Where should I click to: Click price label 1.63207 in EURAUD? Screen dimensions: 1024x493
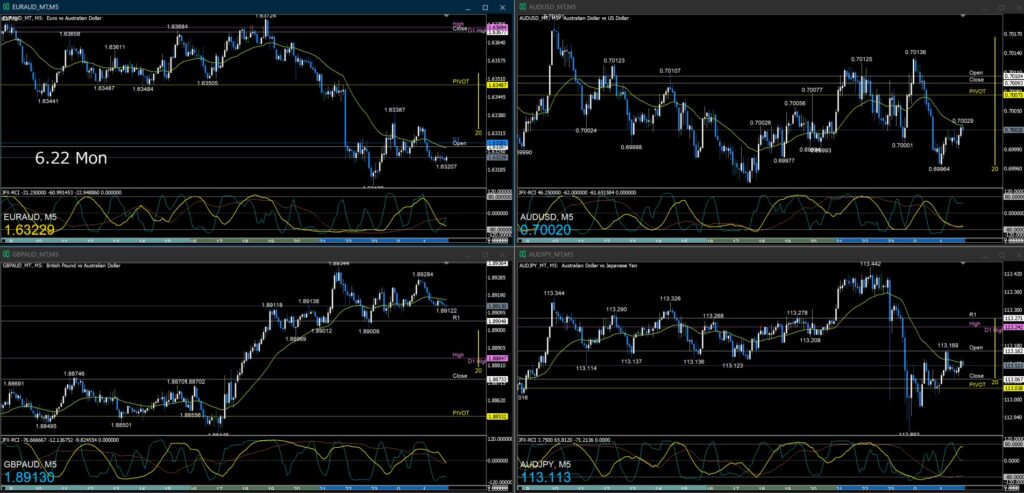pyautogui.click(x=446, y=167)
